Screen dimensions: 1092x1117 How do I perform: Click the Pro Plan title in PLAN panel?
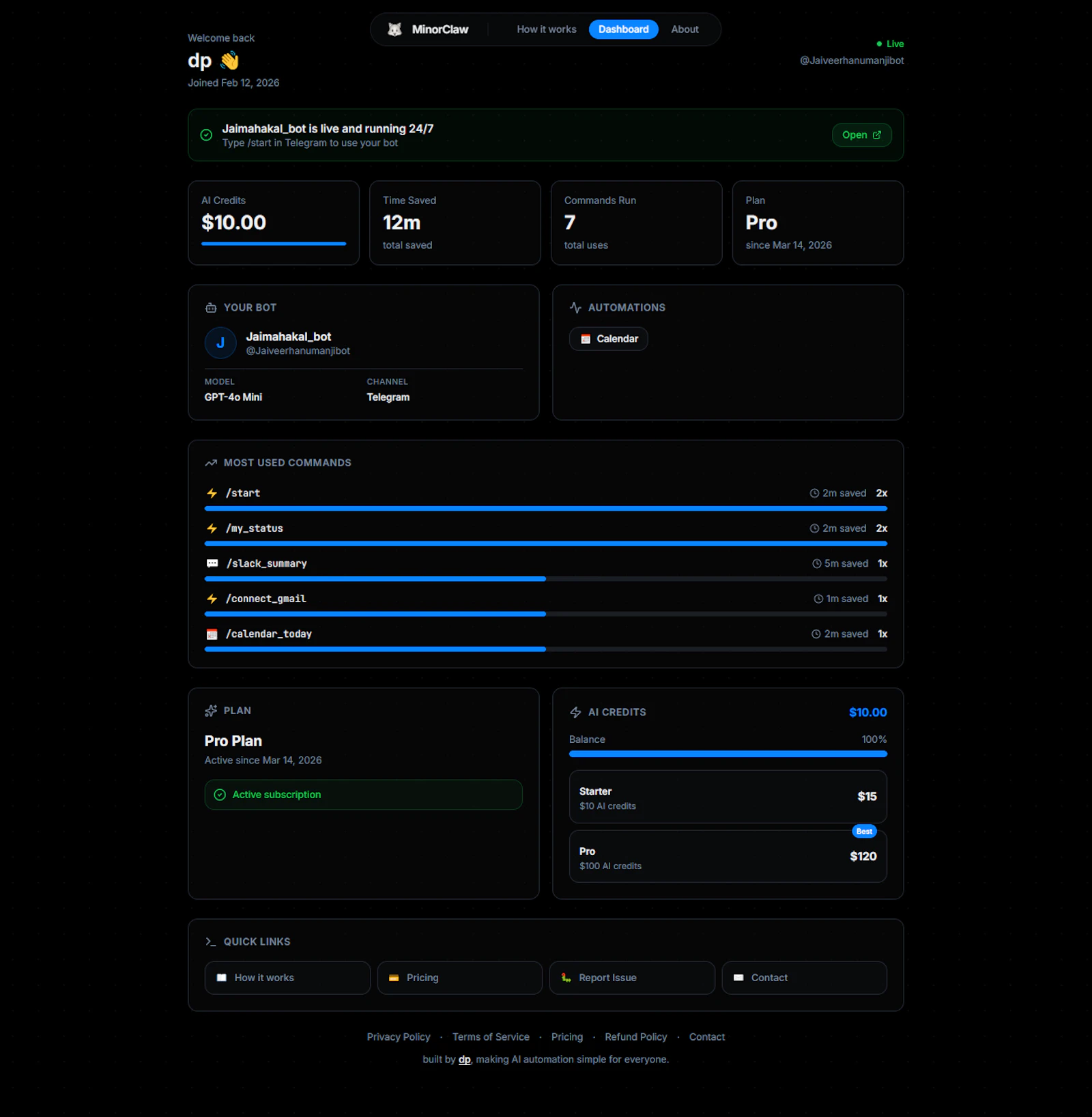233,741
